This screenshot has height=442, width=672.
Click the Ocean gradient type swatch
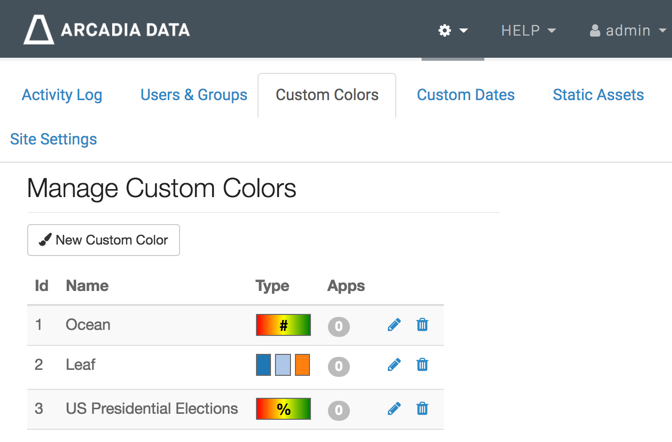pyautogui.click(x=283, y=325)
